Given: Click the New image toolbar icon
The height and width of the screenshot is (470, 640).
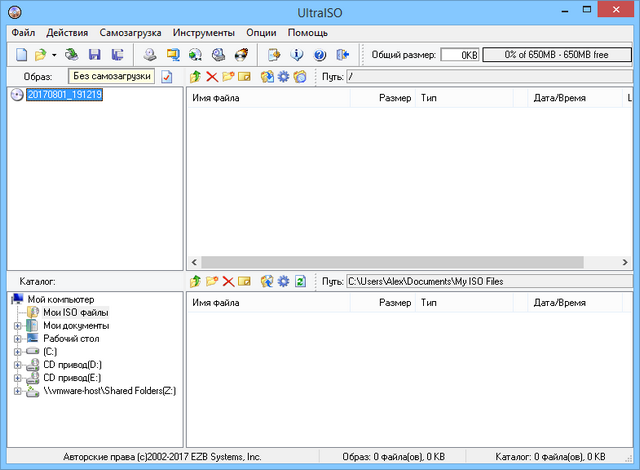Looking at the screenshot, I should pos(21,54).
